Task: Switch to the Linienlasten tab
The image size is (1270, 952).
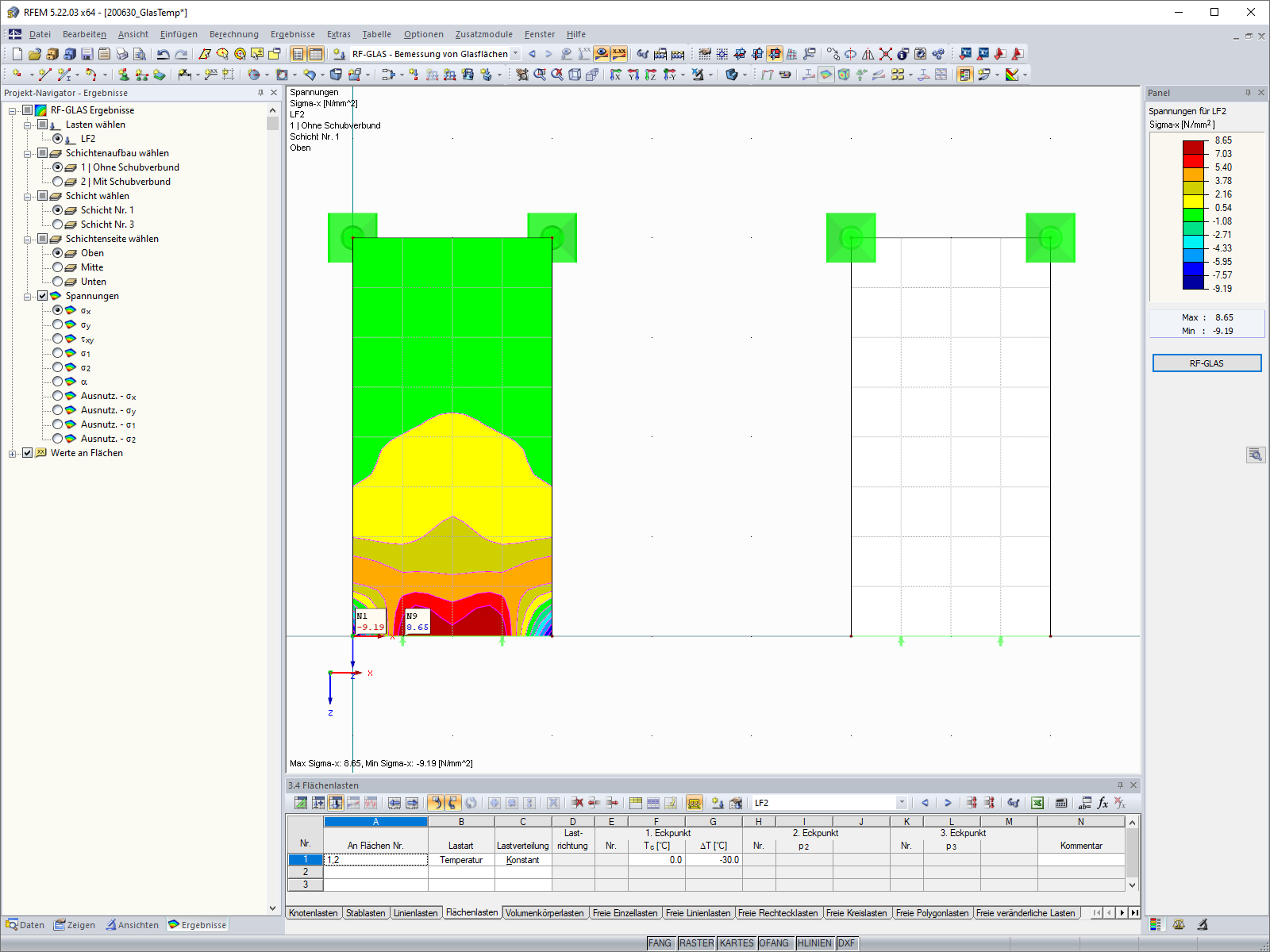Action: (415, 913)
